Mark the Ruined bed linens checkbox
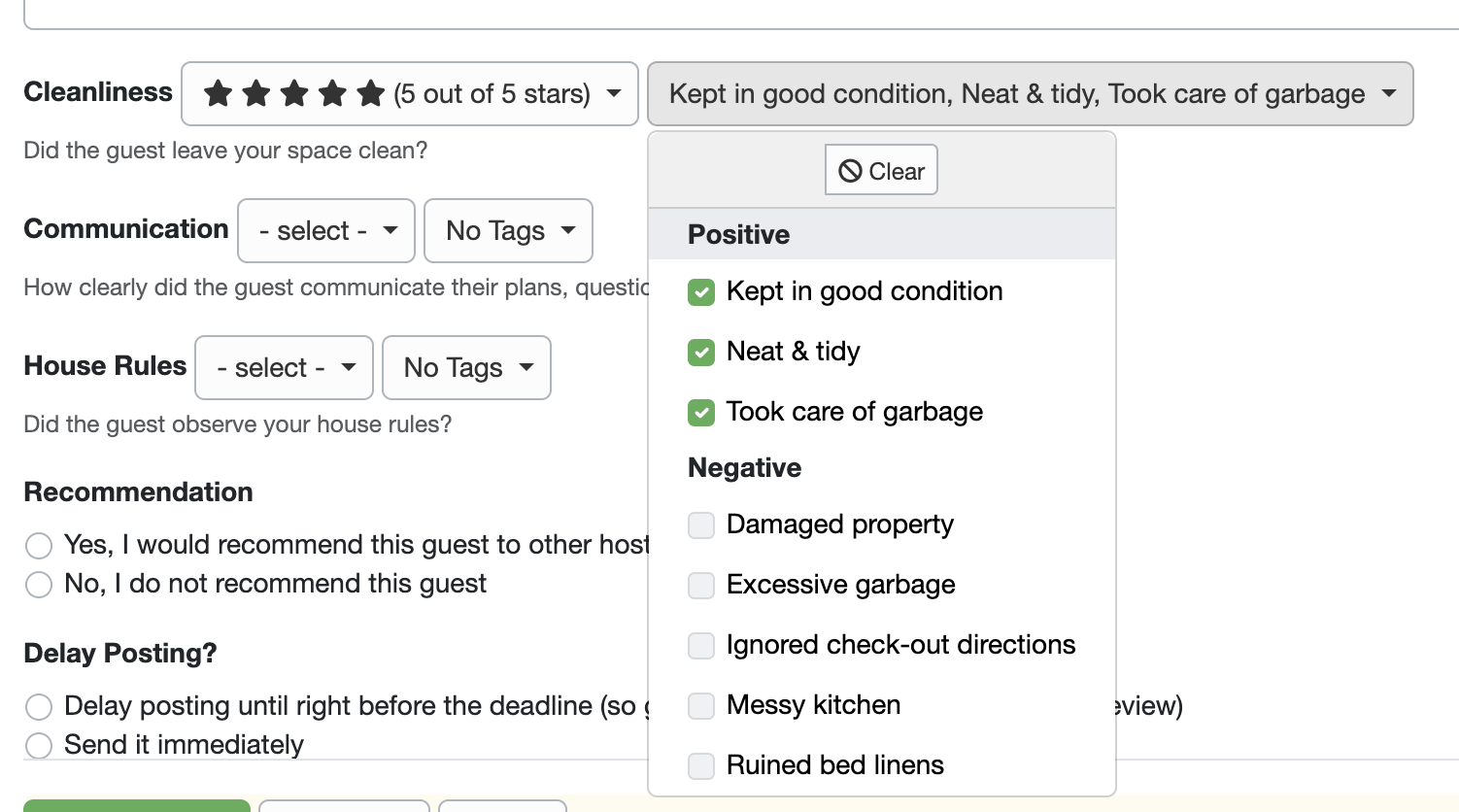Image resolution: width=1459 pixels, height=812 pixels. click(x=701, y=766)
